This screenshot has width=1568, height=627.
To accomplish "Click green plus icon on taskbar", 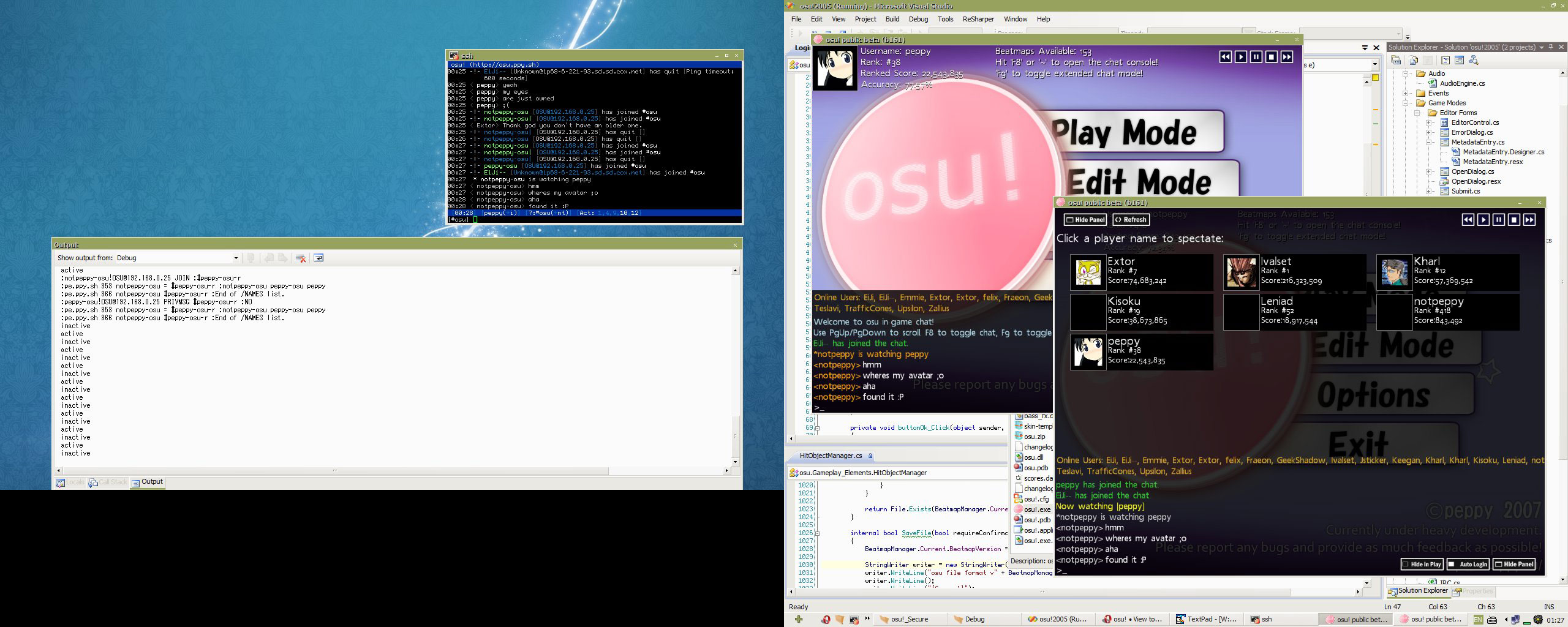I will click(x=799, y=620).
